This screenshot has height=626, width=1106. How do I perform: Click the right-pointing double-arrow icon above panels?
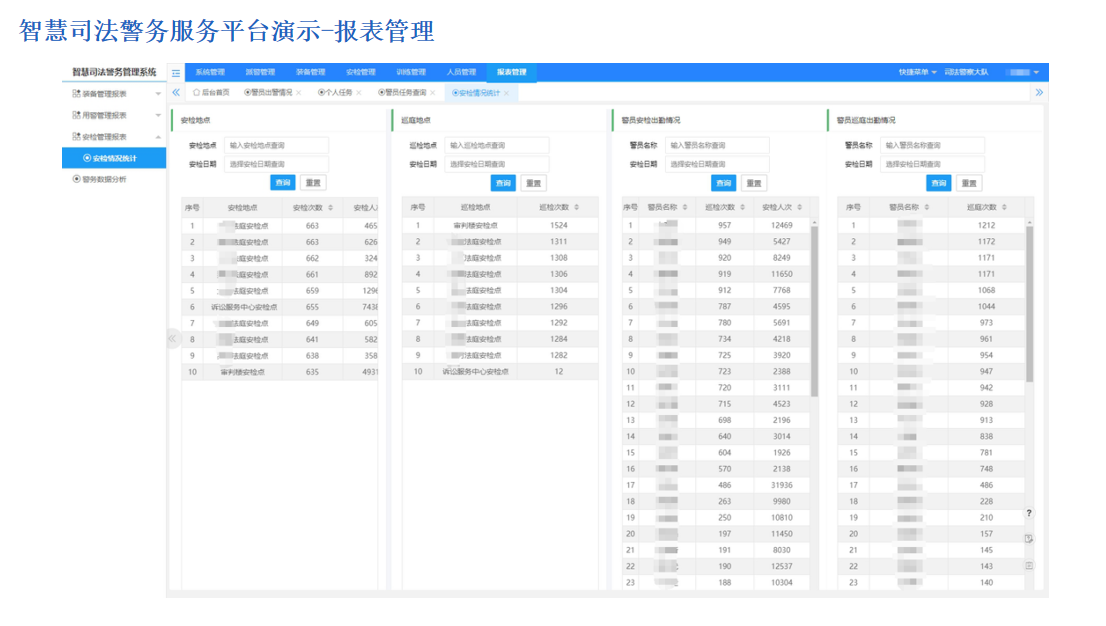point(1040,91)
